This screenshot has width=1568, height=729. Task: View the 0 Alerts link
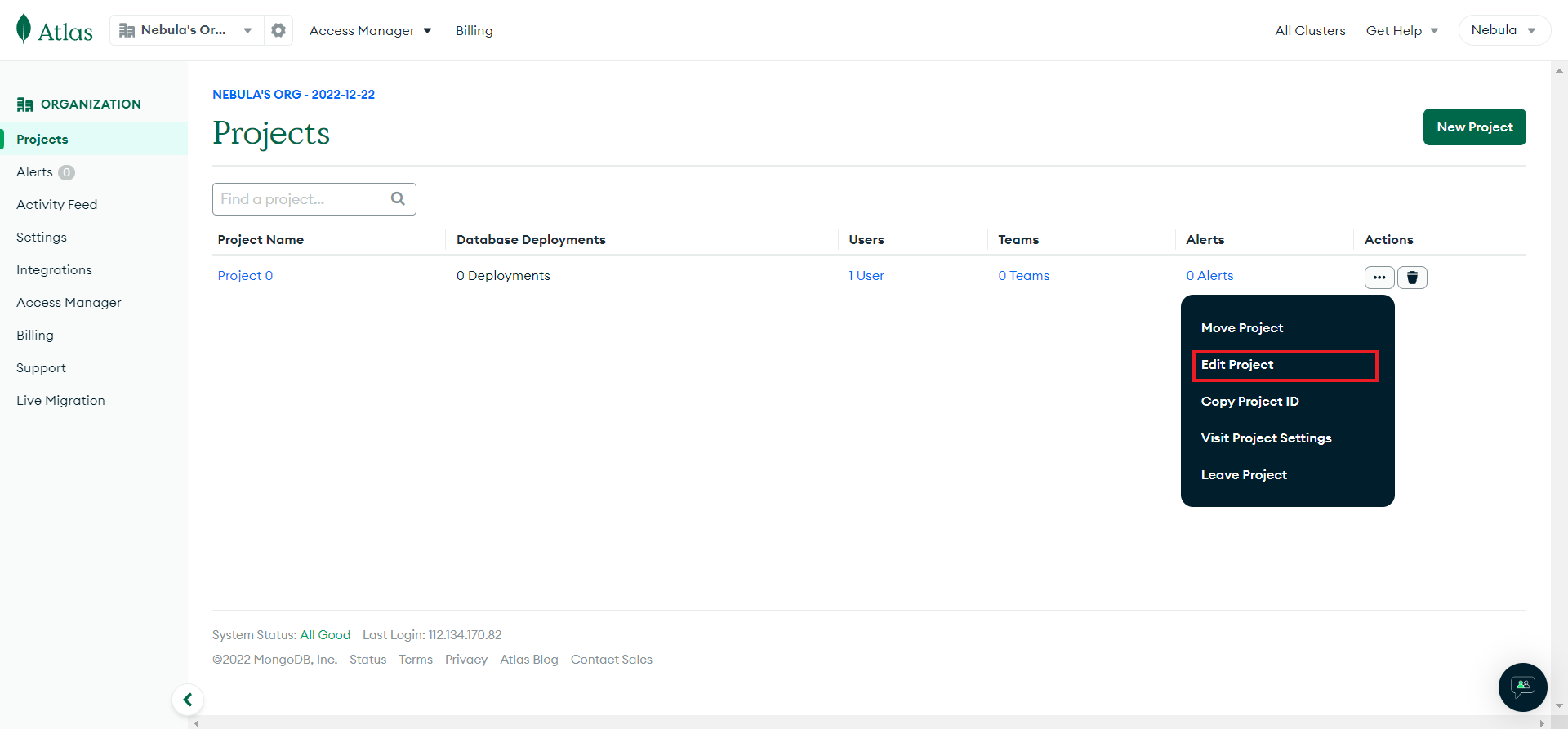pos(1209,275)
